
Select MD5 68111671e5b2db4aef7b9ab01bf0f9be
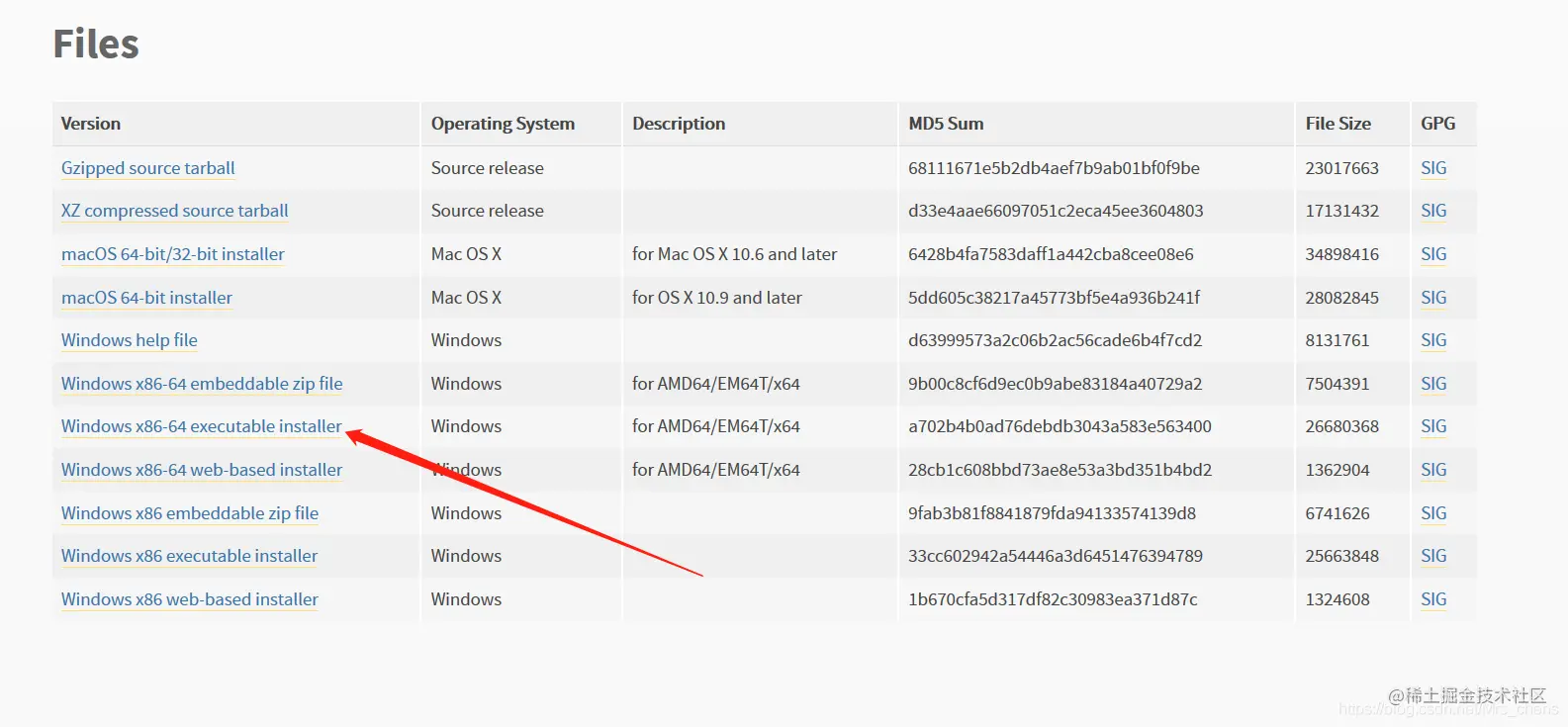click(x=1054, y=168)
